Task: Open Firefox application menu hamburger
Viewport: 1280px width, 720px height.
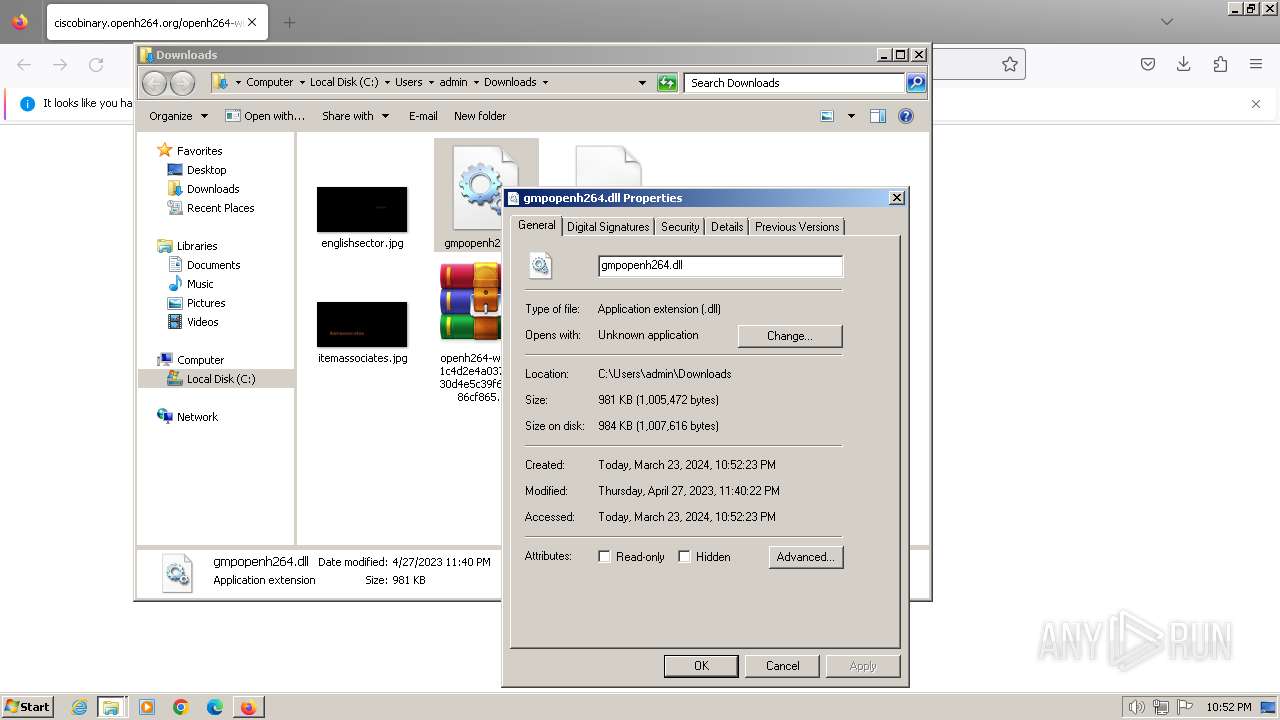Action: 1256,64
